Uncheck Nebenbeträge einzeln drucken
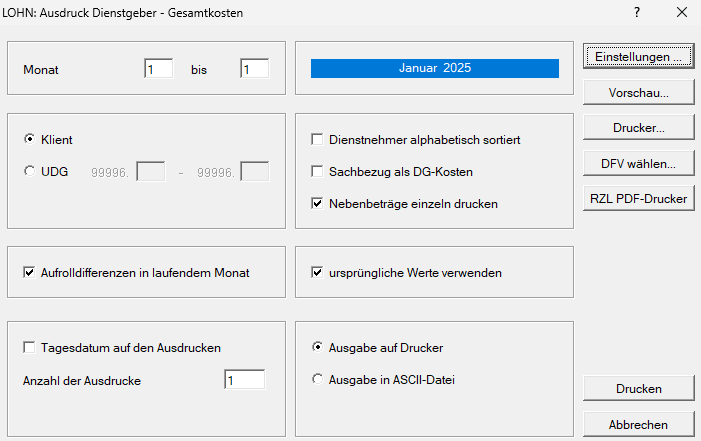The width and height of the screenshot is (701, 441). 318,204
